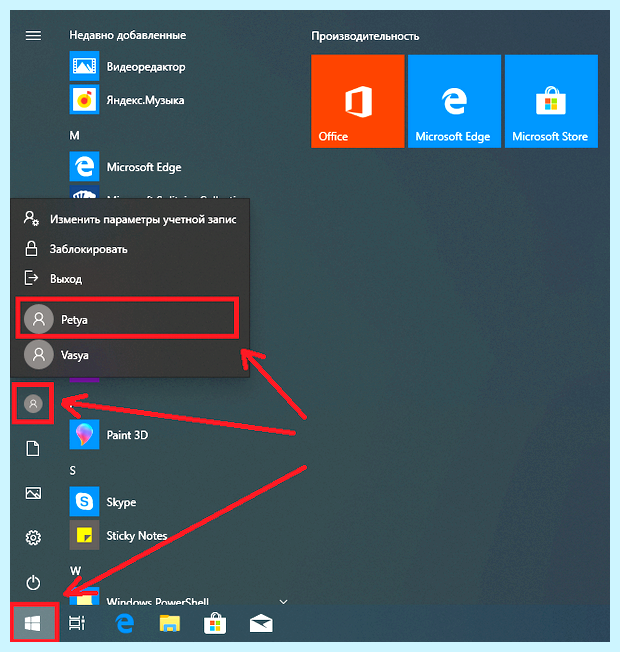Click the Power icon in Start sidebar
The height and width of the screenshot is (652, 620).
pyautogui.click(x=33, y=583)
